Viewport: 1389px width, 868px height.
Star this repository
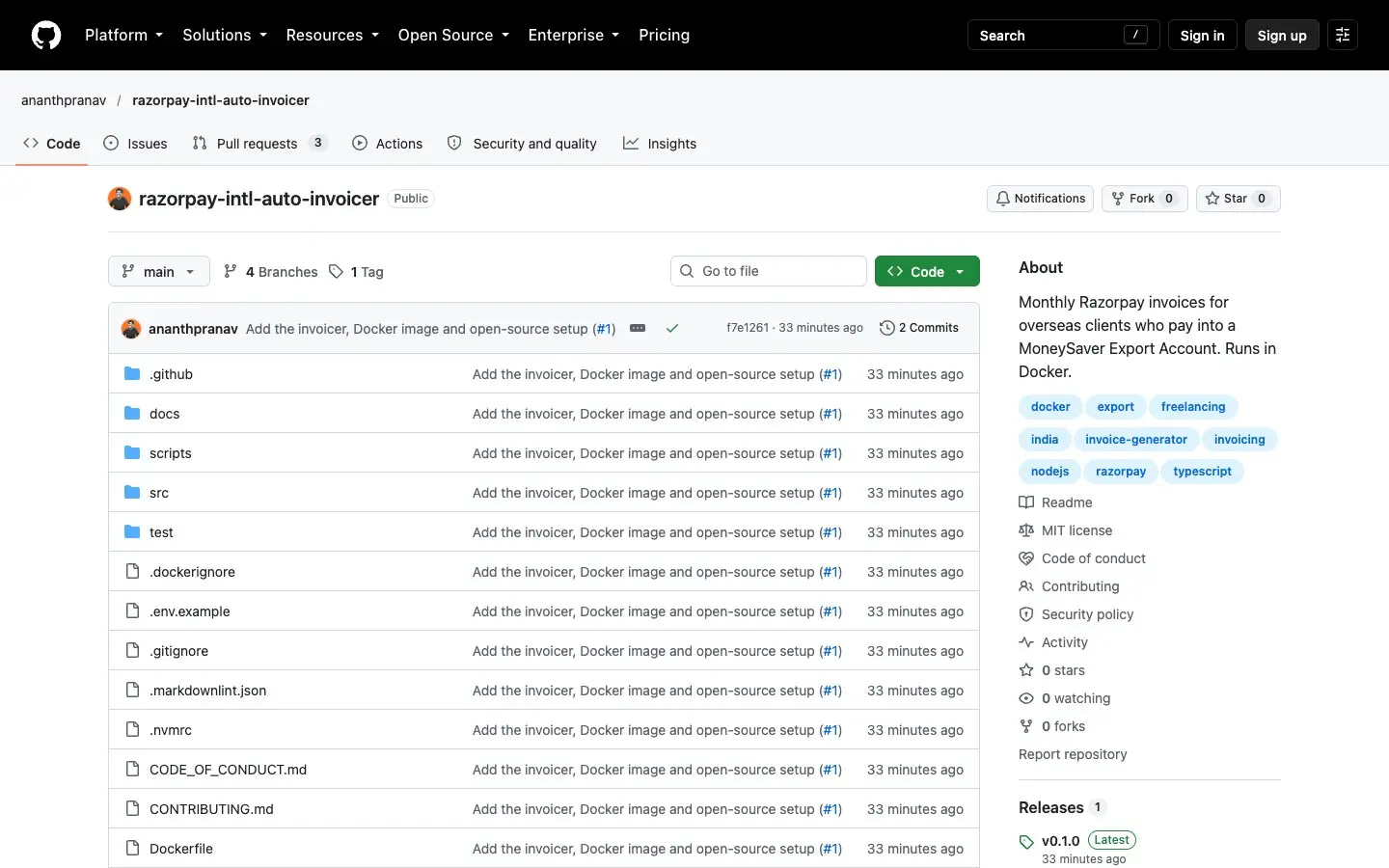coord(1239,199)
